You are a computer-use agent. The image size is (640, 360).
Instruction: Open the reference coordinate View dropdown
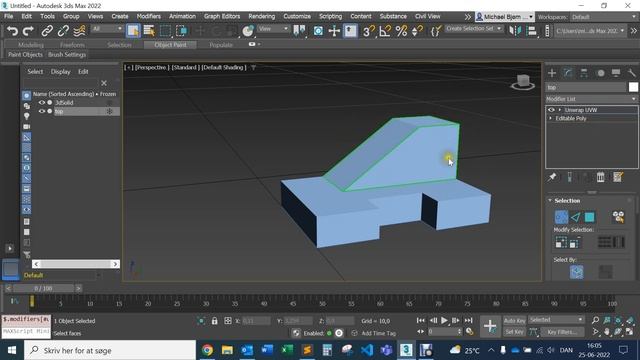tap(273, 29)
